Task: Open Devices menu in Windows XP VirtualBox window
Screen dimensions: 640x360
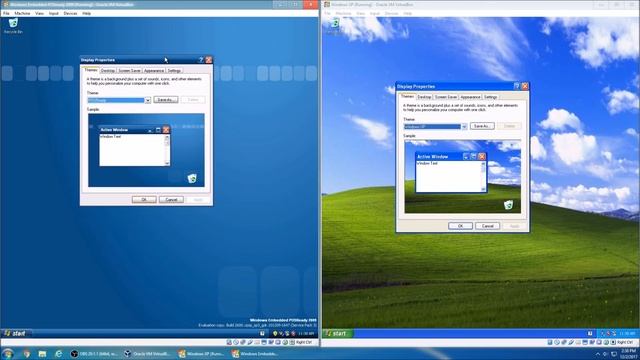Action: 391,13
